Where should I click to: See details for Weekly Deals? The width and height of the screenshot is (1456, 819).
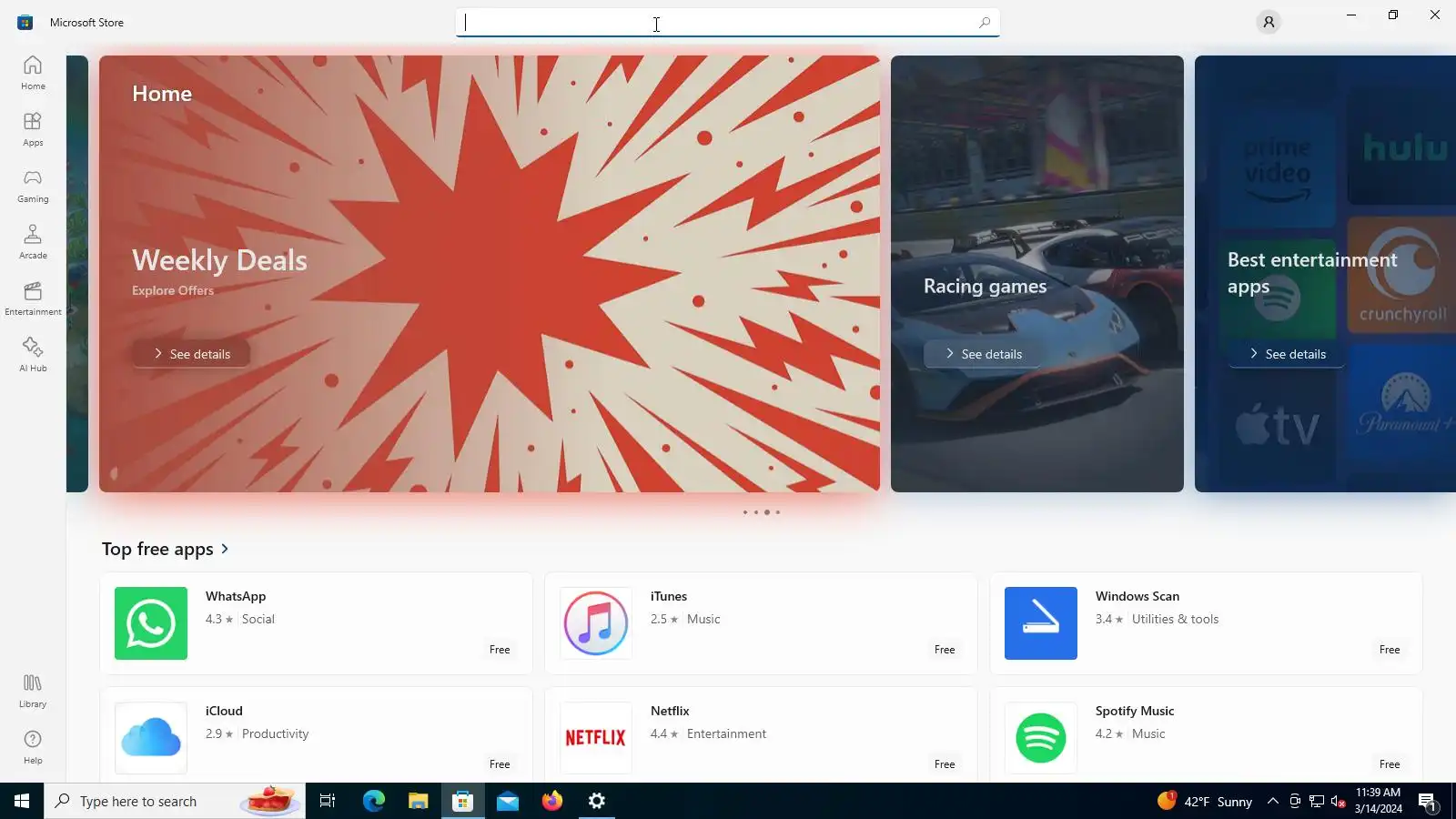point(191,354)
